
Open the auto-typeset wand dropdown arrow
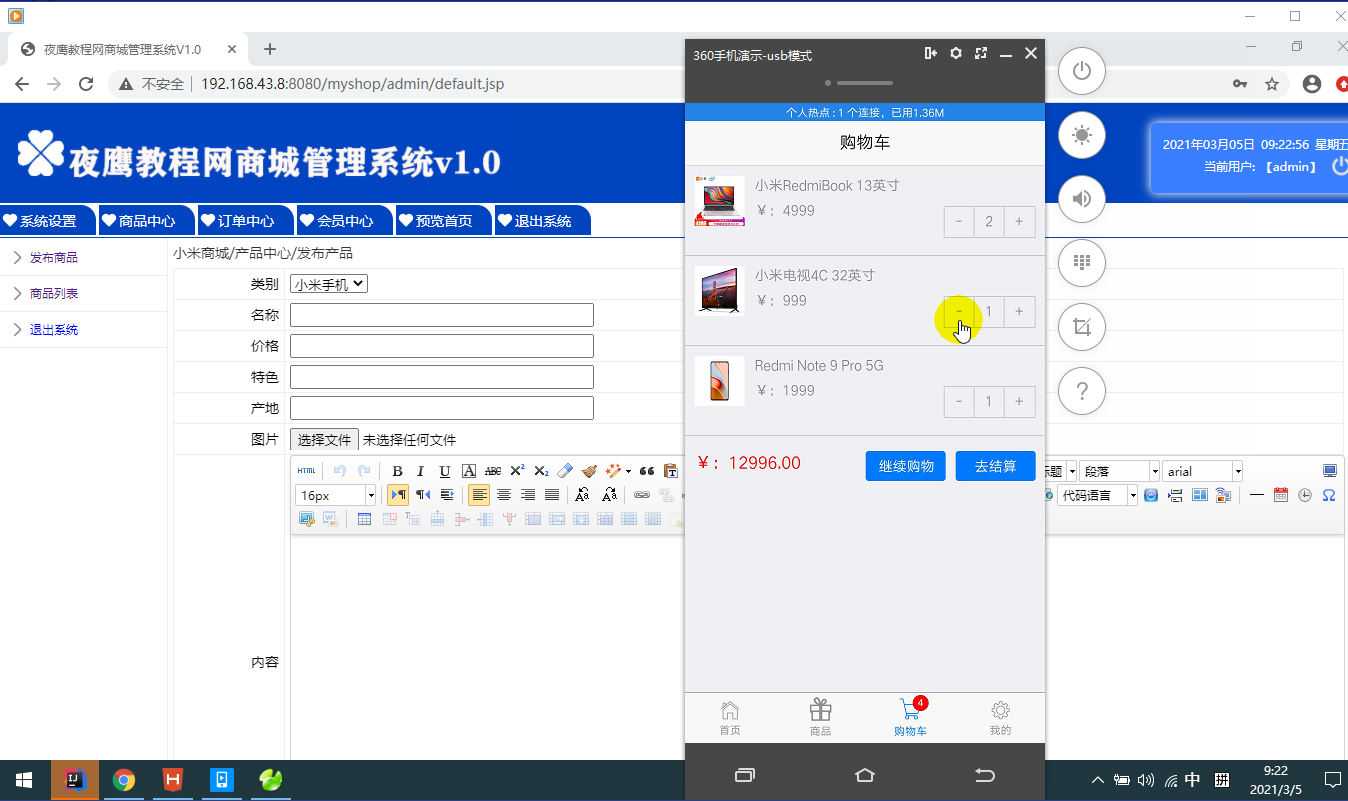(628, 471)
